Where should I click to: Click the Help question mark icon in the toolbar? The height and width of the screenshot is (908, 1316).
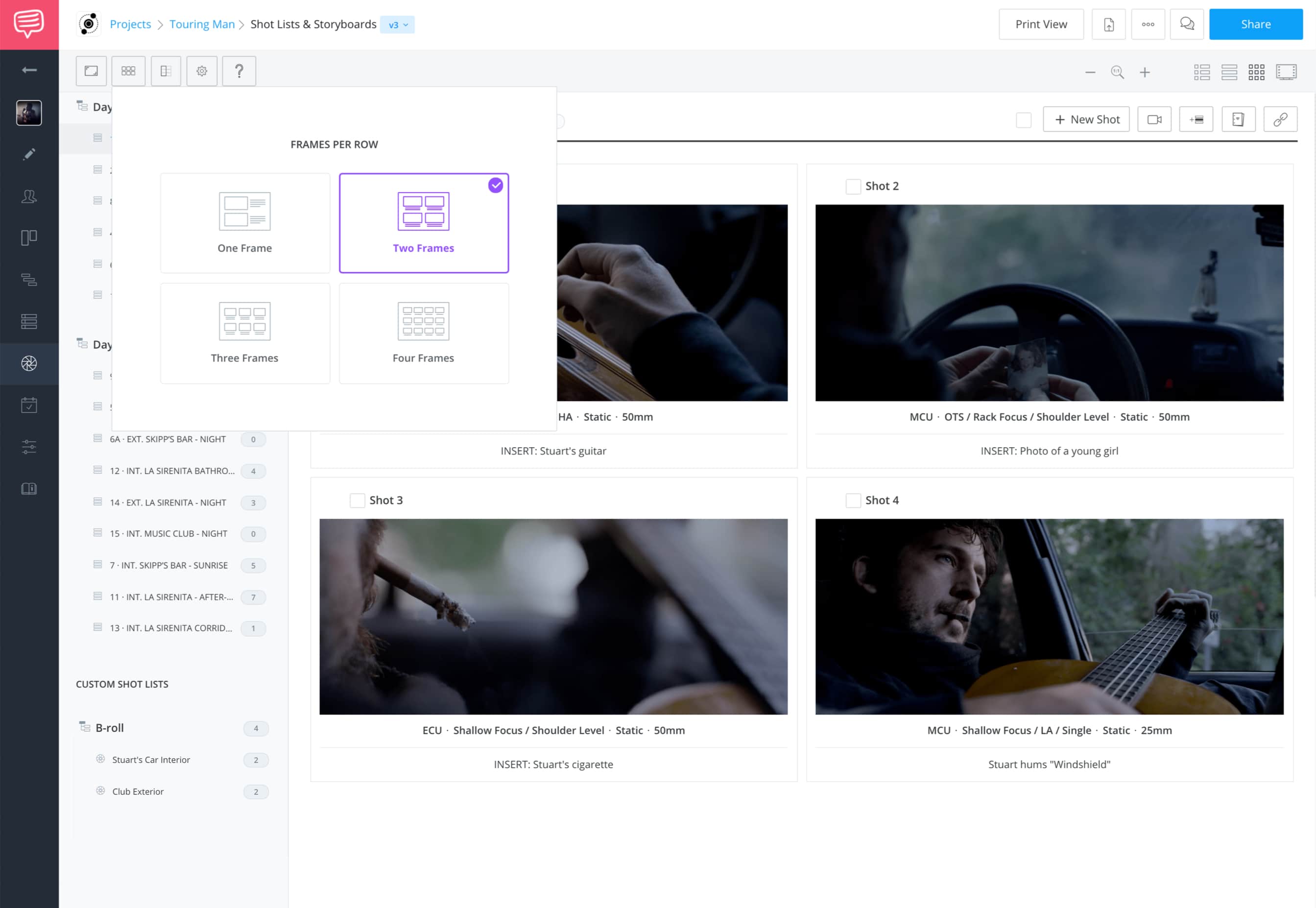pyautogui.click(x=239, y=71)
